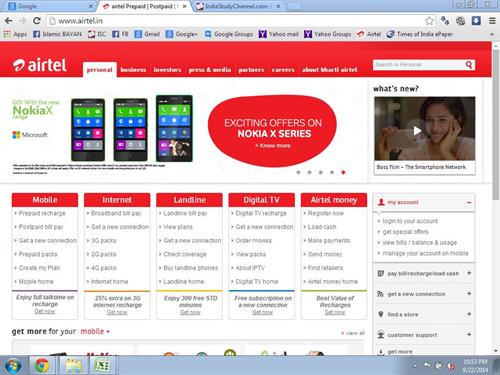Open the 4G packs link

(104, 268)
